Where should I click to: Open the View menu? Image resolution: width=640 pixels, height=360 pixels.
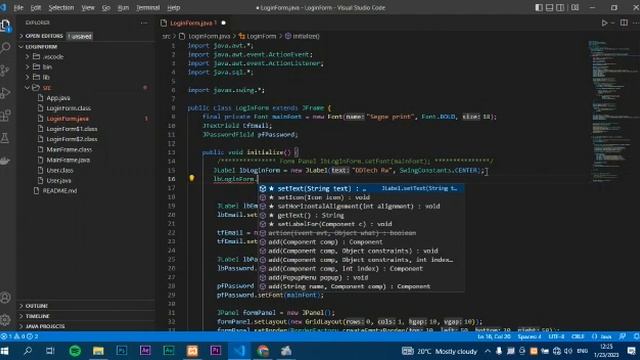[x=88, y=7]
